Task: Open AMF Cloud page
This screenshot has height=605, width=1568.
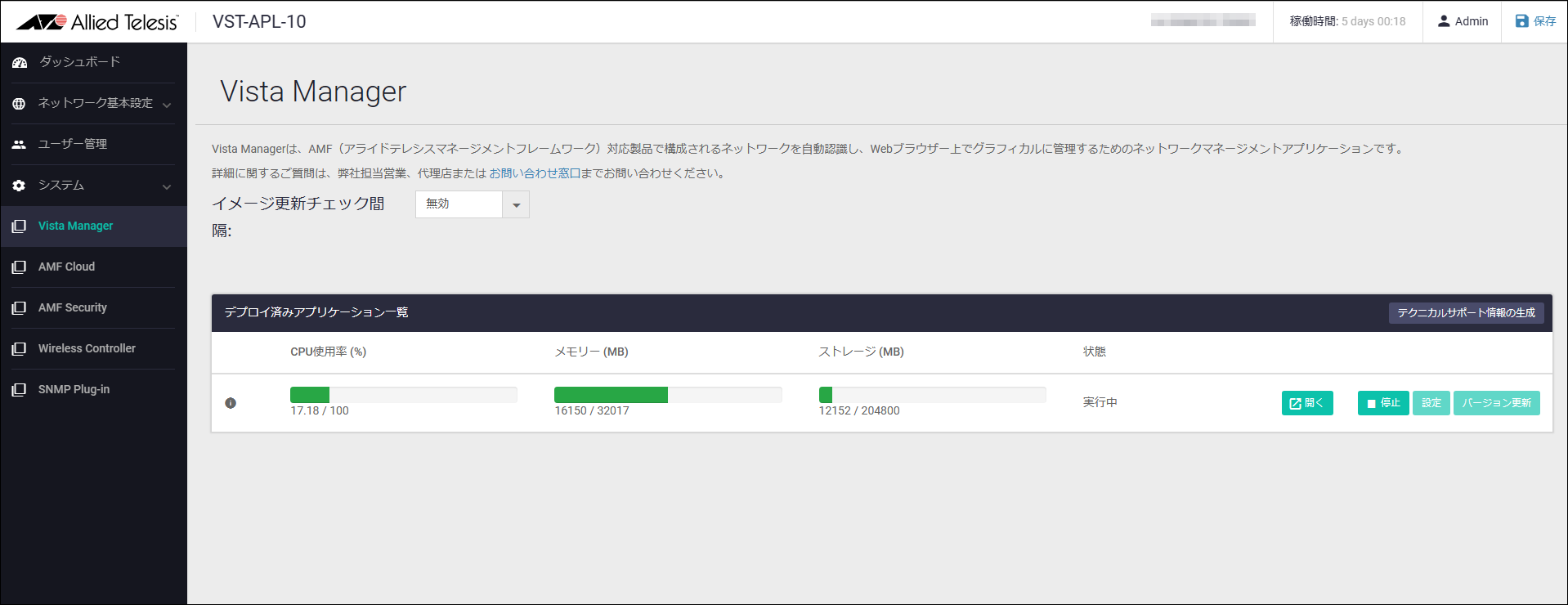Action: (66, 267)
